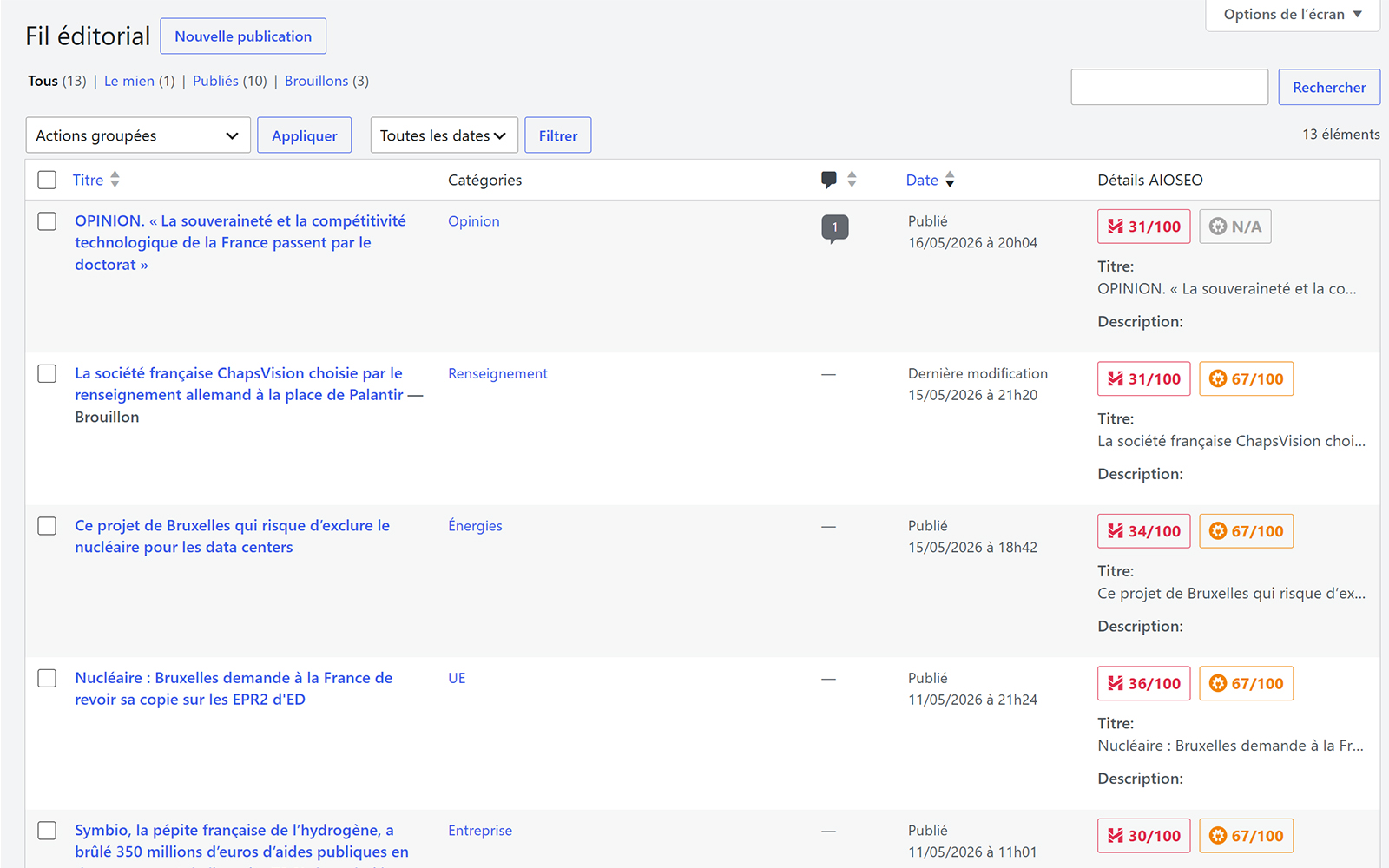This screenshot has width=1389, height=868.
Task: Click the '15/05/2026 à 21h20' date text
Action: coord(972,395)
